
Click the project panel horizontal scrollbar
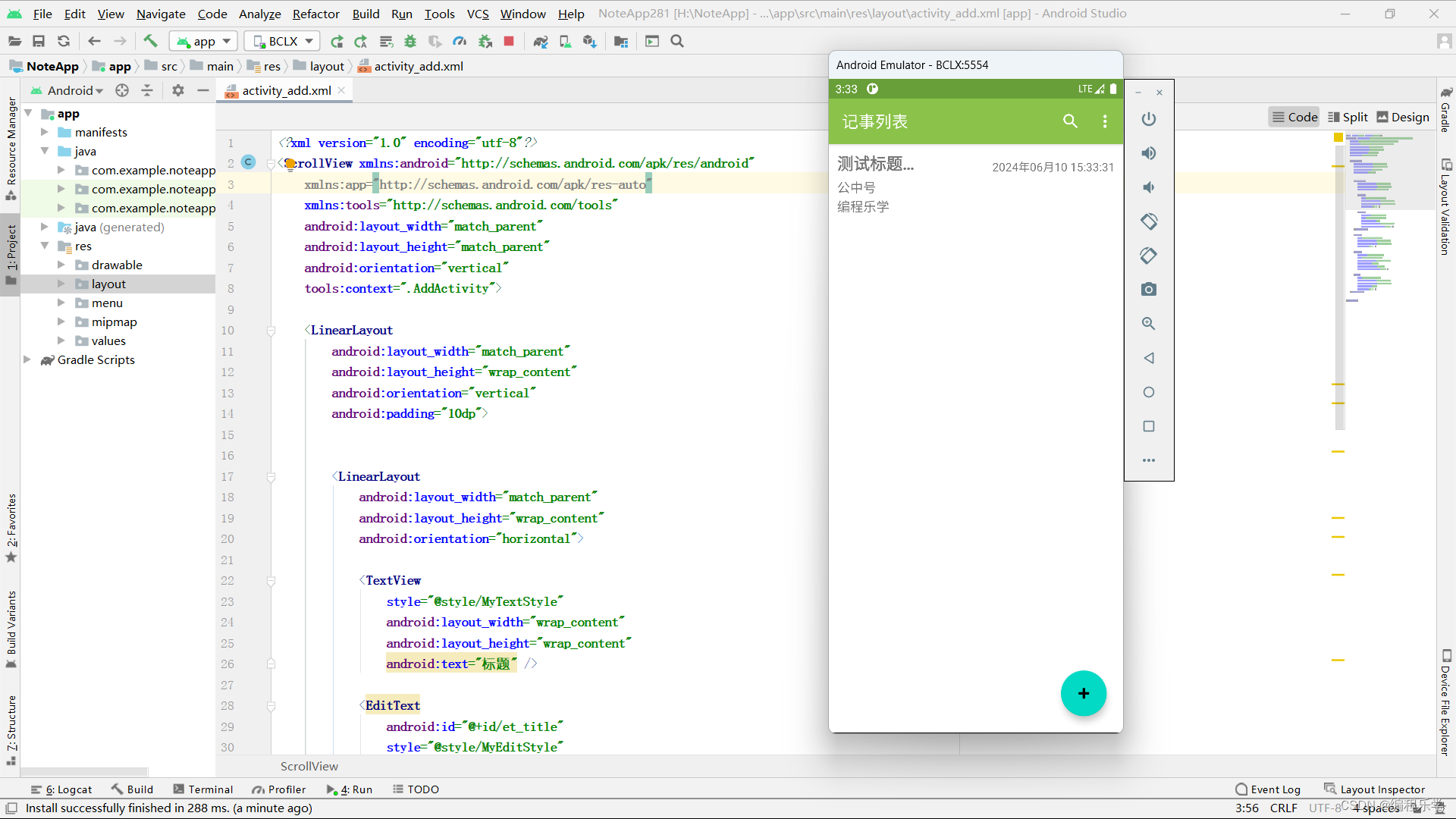[x=83, y=772]
